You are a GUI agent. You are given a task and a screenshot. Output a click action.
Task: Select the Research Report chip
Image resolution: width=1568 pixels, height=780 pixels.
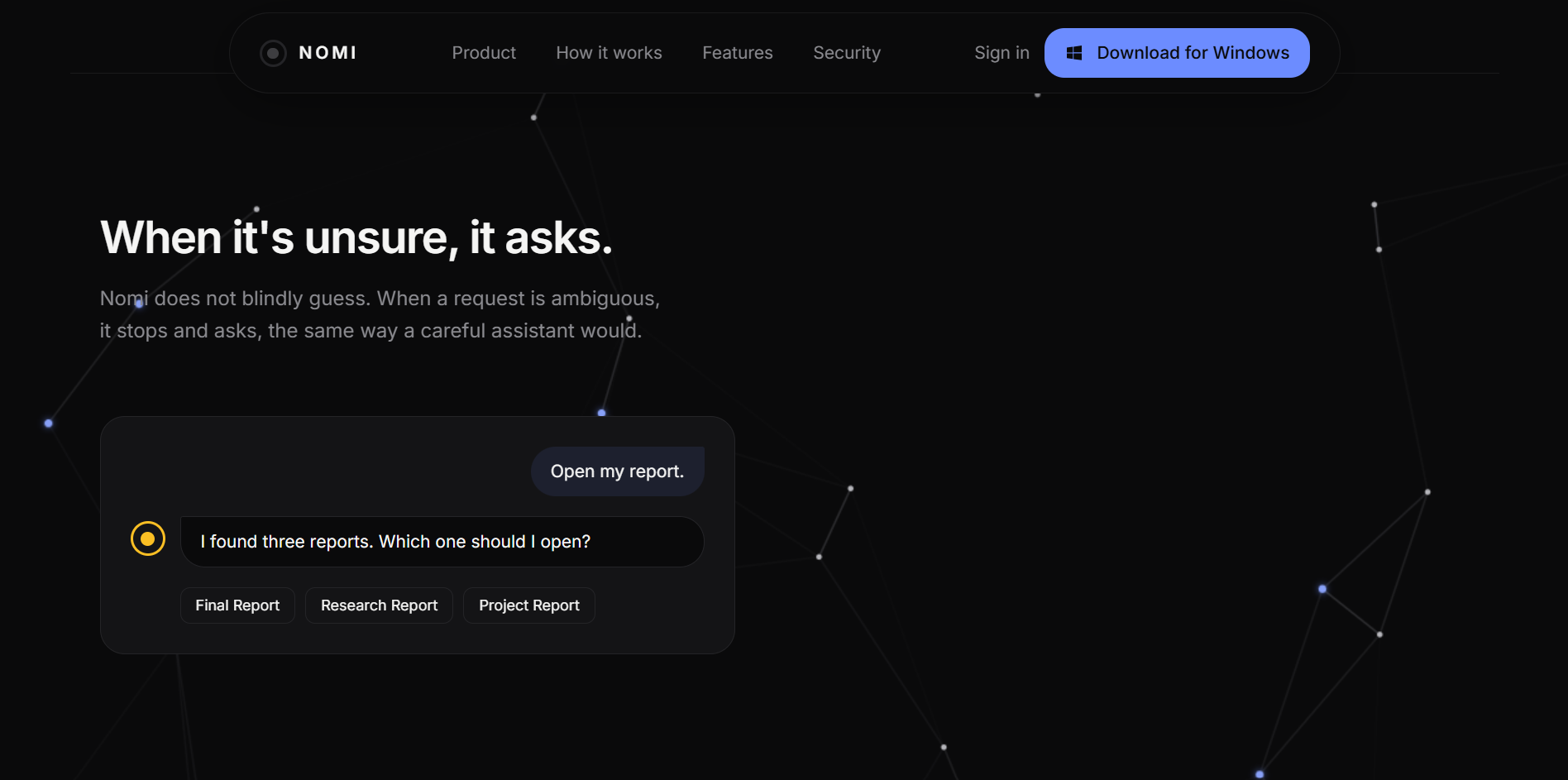pyautogui.click(x=379, y=605)
